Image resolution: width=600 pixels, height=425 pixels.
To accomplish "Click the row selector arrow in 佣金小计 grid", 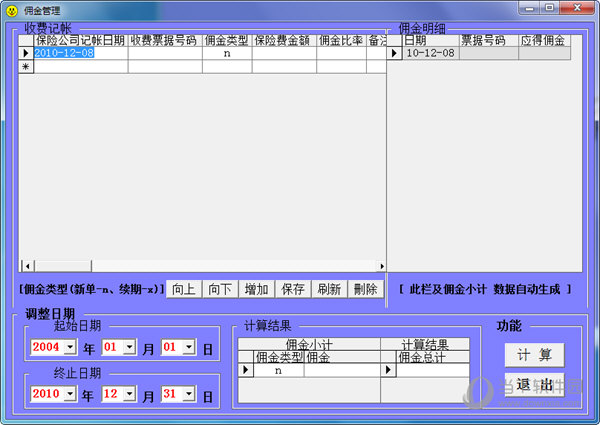I will (246, 370).
